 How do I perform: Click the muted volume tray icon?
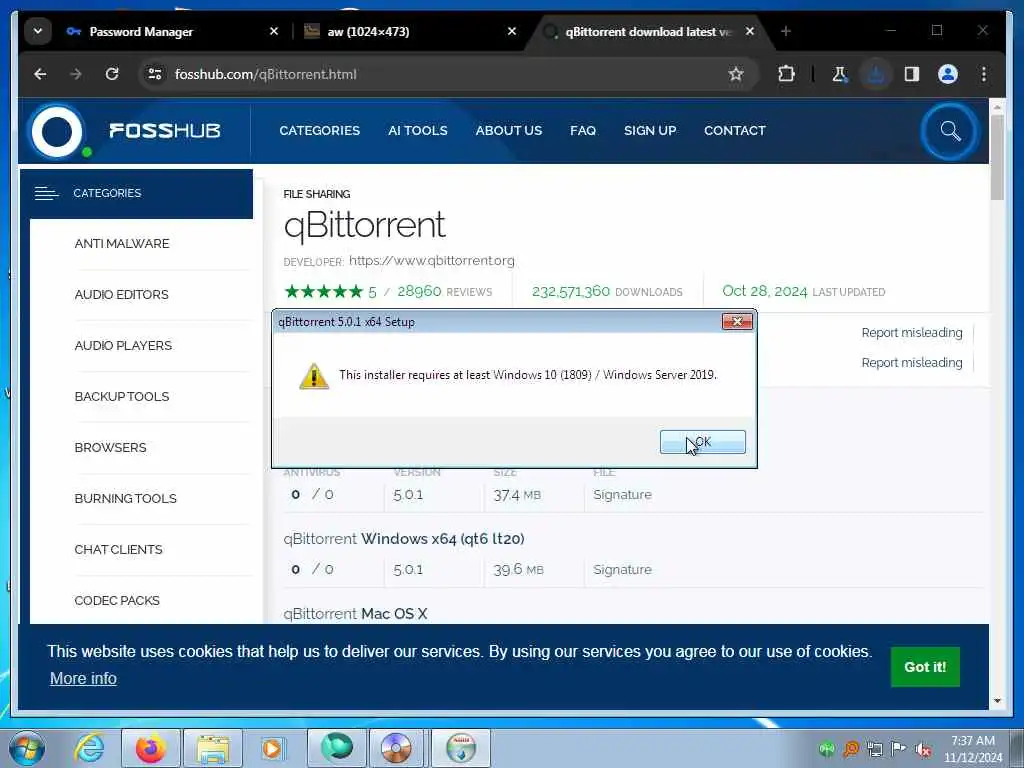coord(923,750)
